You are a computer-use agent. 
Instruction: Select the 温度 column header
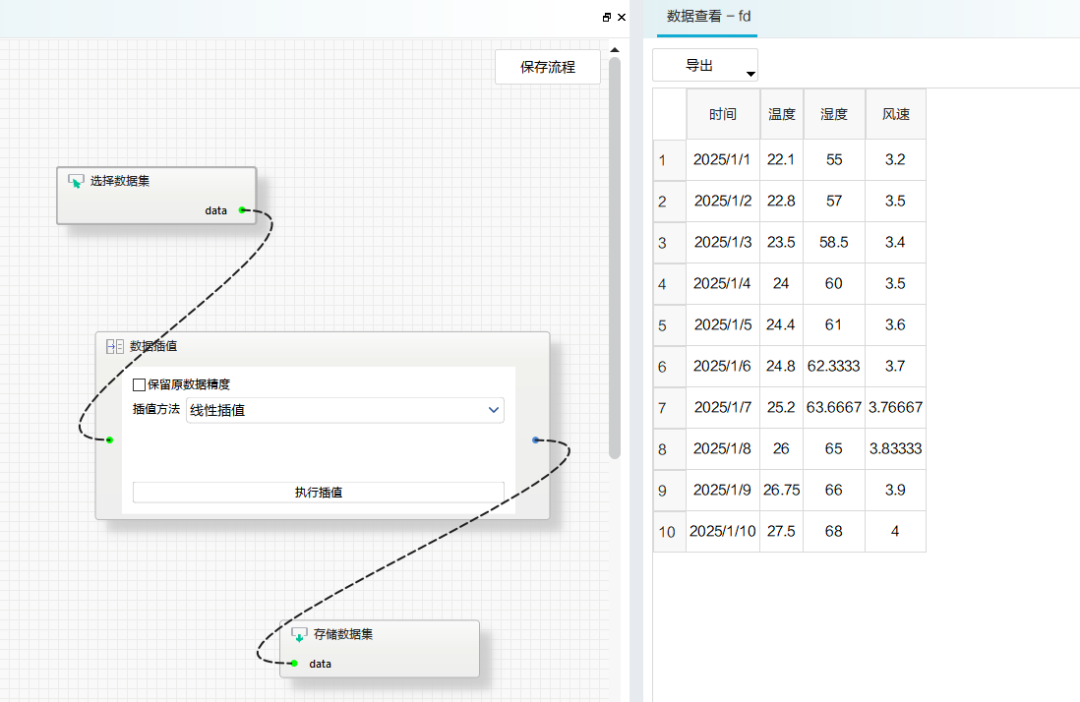(781, 114)
